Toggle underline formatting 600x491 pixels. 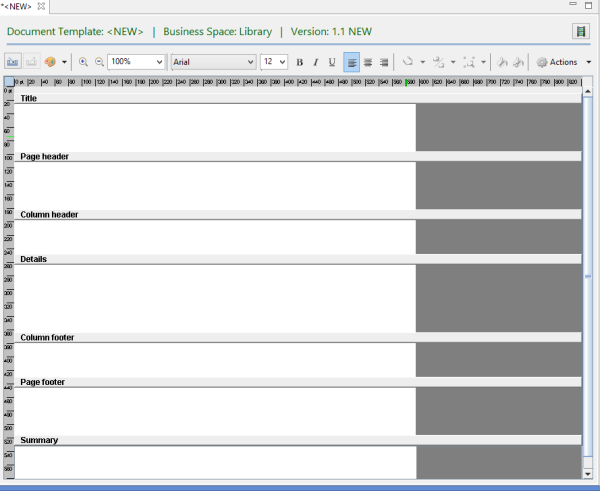pos(332,62)
